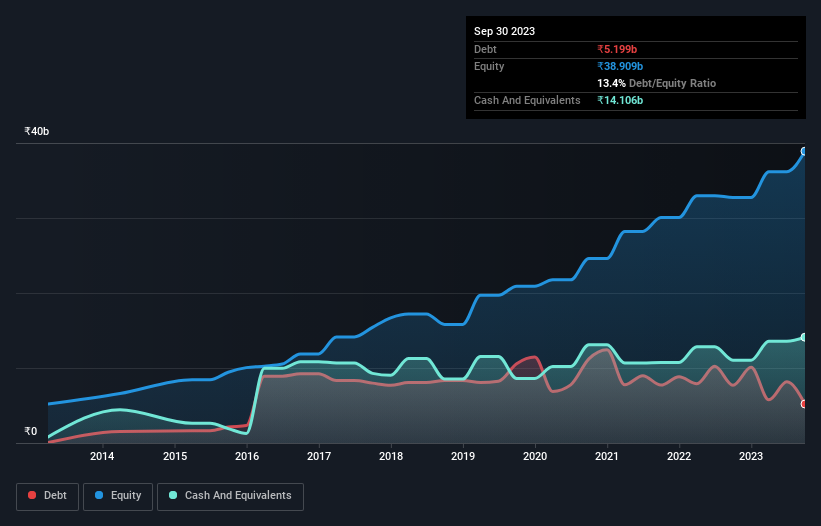Click the ₹40b y-axis label
The width and height of the screenshot is (821, 526).
tap(37, 131)
